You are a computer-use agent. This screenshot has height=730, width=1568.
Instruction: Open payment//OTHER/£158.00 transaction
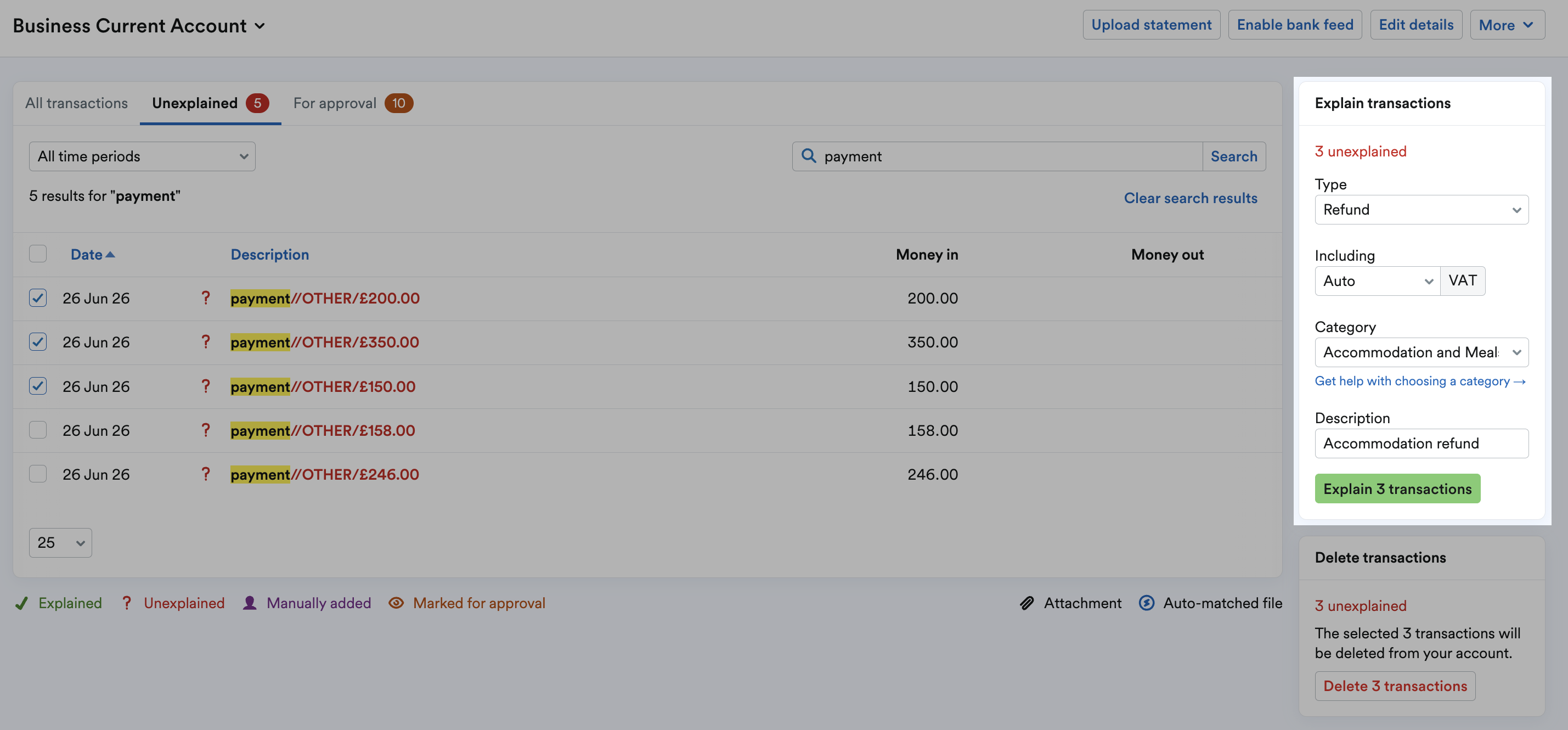click(323, 430)
